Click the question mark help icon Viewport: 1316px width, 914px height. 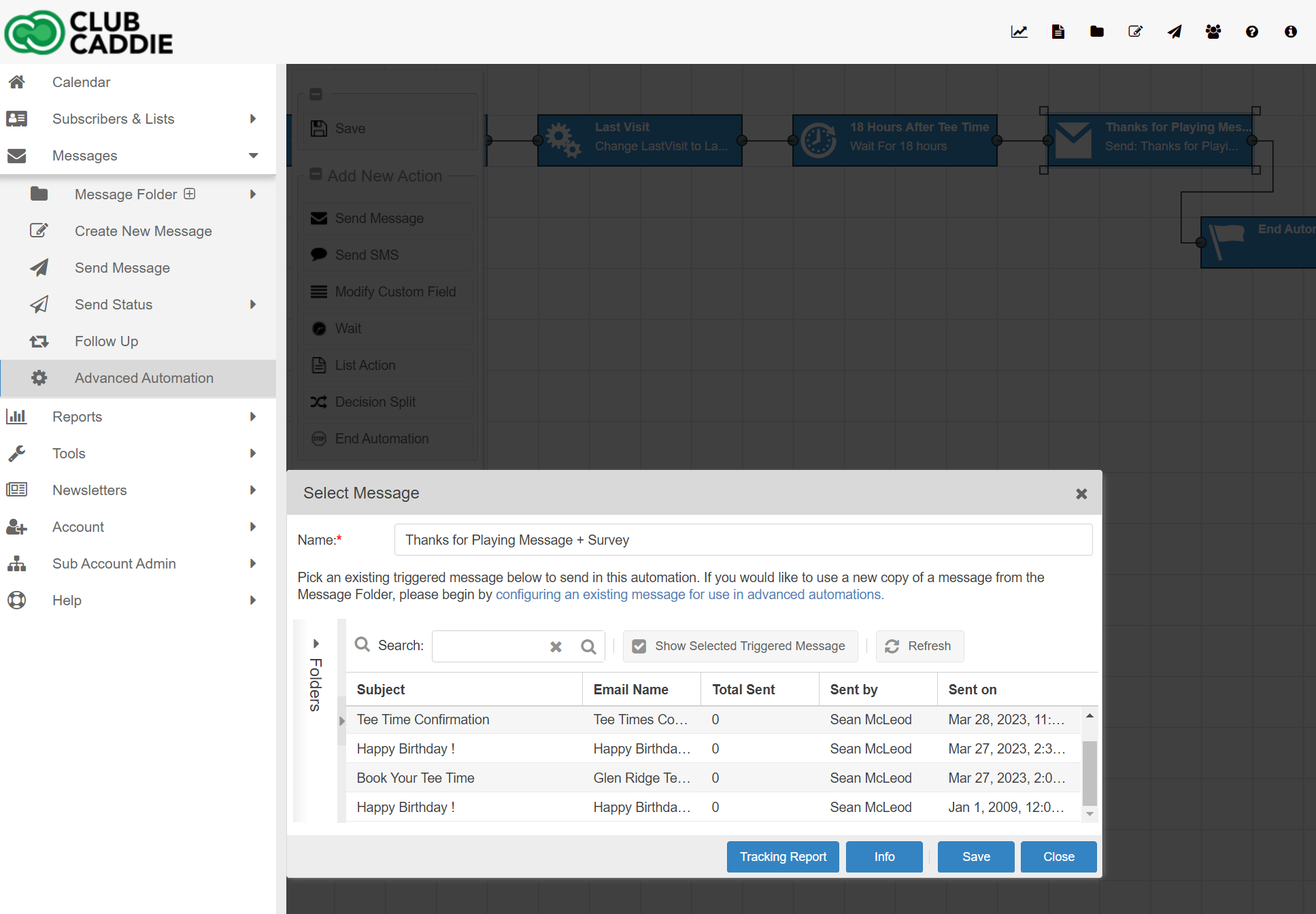[1252, 32]
